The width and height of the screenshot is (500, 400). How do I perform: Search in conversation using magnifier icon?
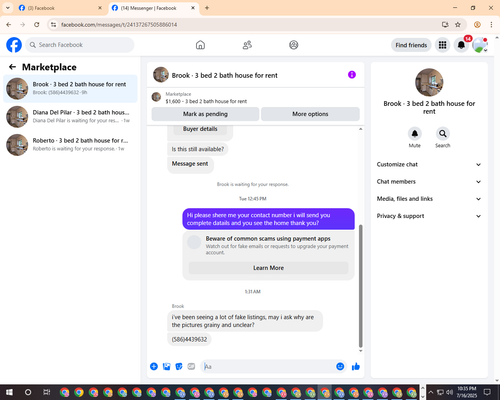coord(443,134)
